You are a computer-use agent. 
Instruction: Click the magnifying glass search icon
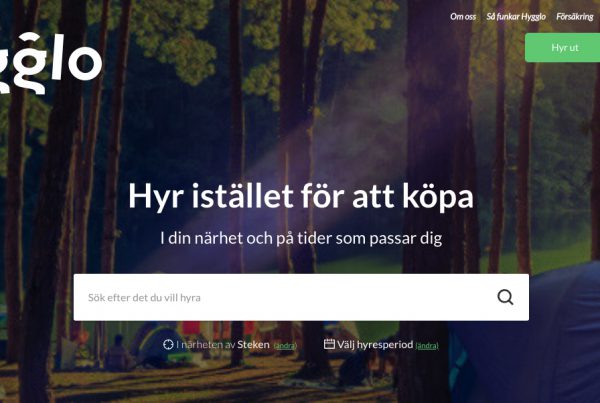click(x=505, y=297)
